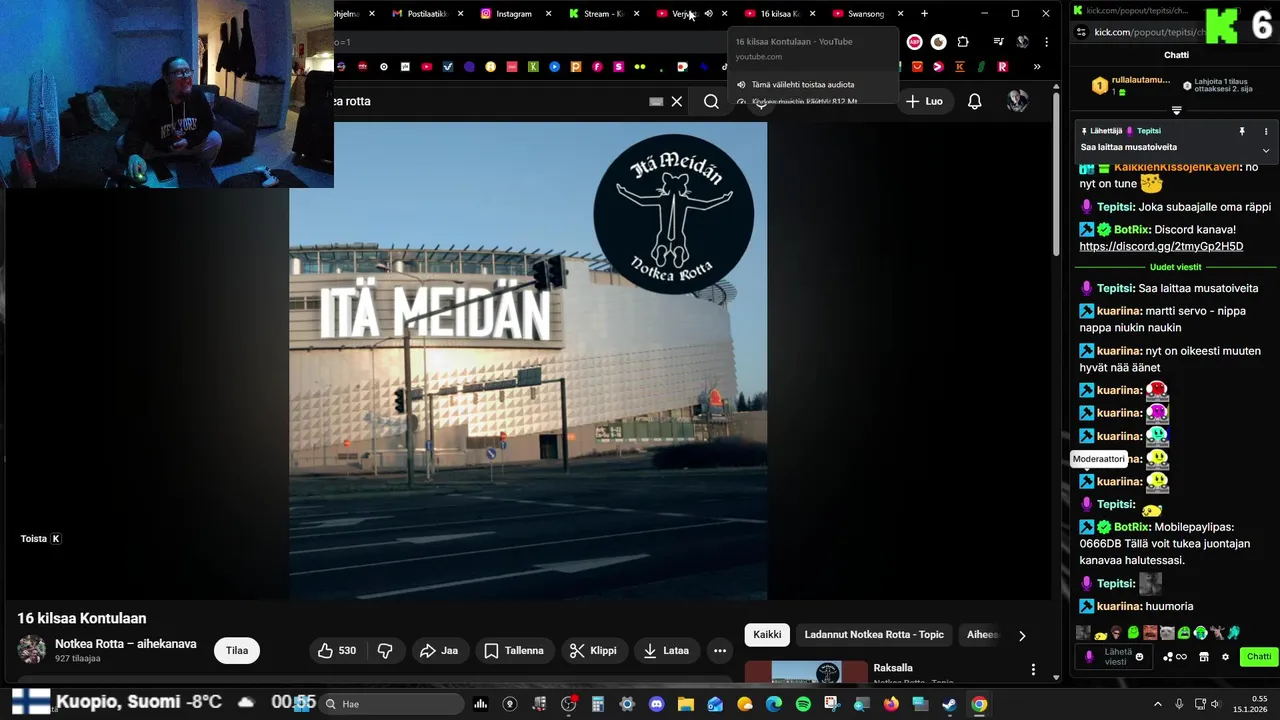Open YouTube notifications bell
The width and height of the screenshot is (1280, 720).
point(974,101)
